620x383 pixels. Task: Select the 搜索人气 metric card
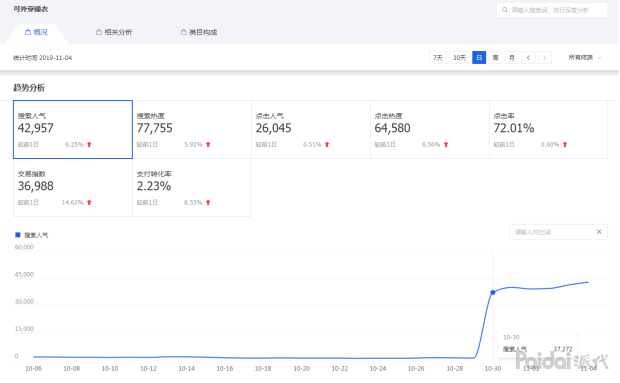pyautogui.click(x=73, y=129)
